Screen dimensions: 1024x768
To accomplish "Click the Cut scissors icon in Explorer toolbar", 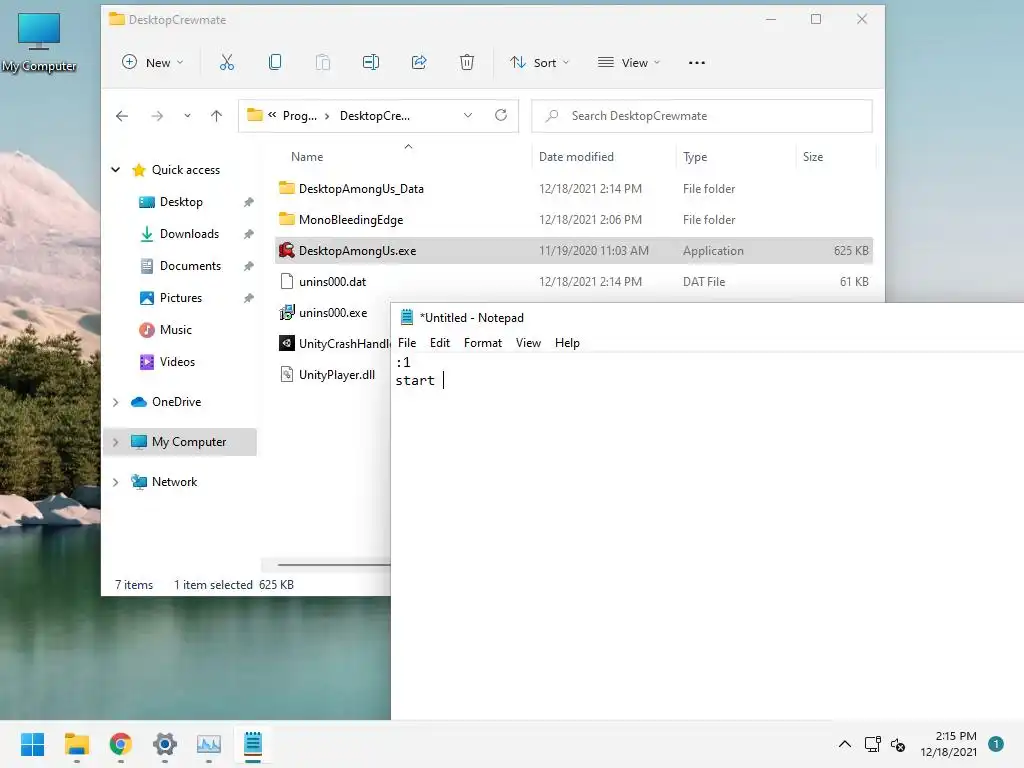I will tap(227, 63).
